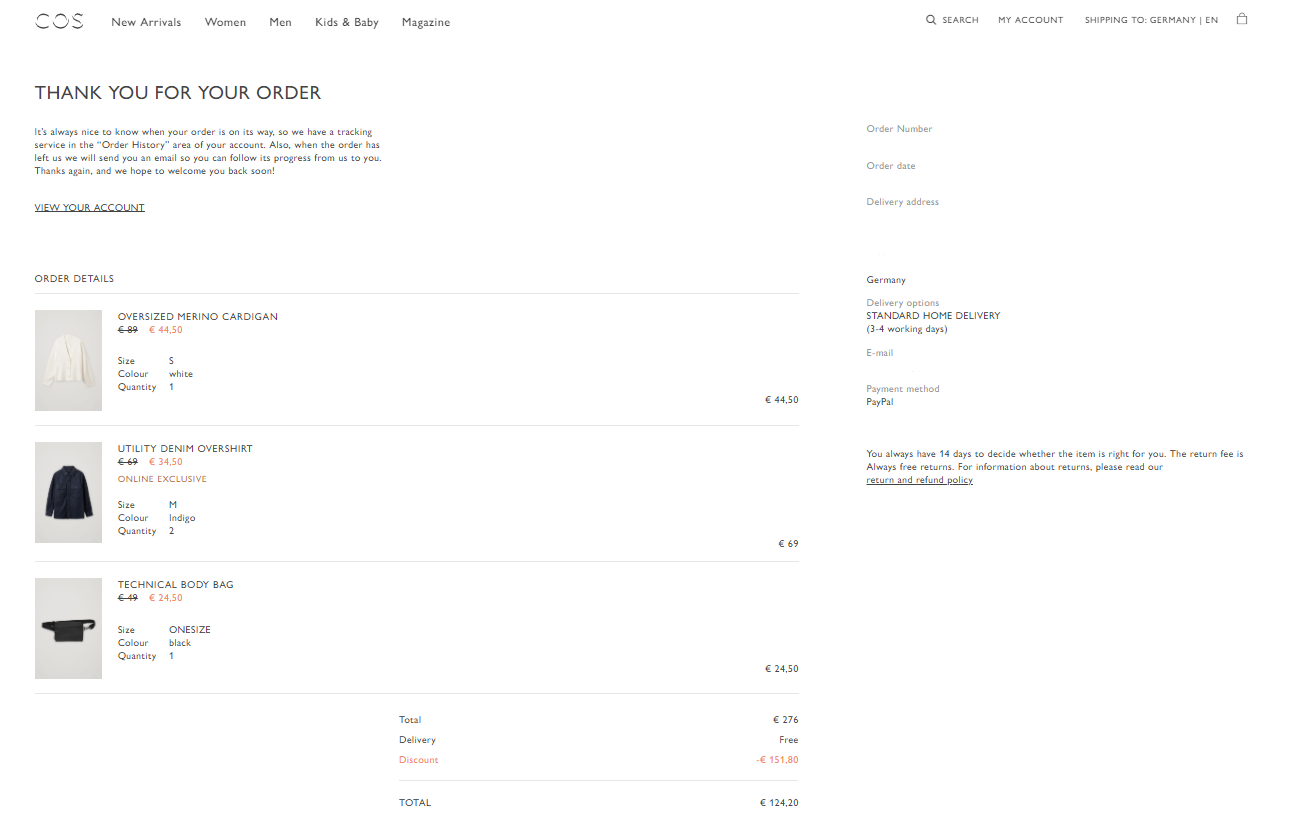Click the Online Exclusive label
The image size is (1305, 819).
point(162,479)
